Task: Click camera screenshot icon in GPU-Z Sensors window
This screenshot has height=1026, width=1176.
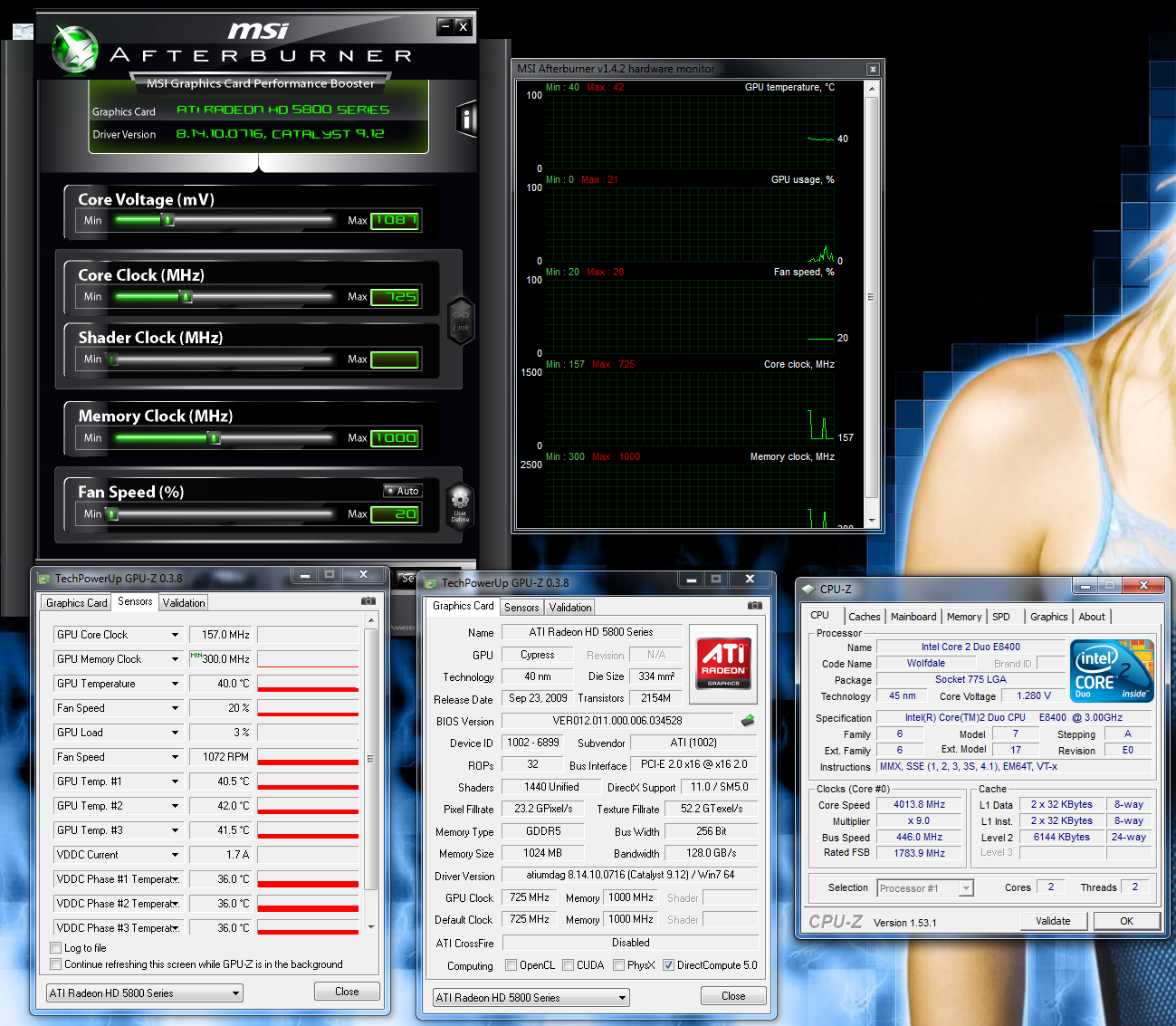Action: pyautogui.click(x=368, y=601)
